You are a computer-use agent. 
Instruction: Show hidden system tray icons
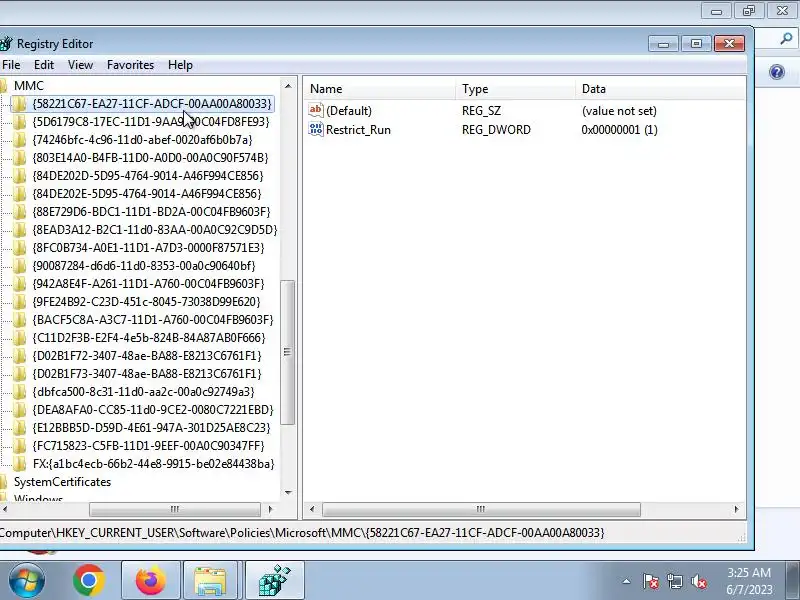[x=626, y=581]
